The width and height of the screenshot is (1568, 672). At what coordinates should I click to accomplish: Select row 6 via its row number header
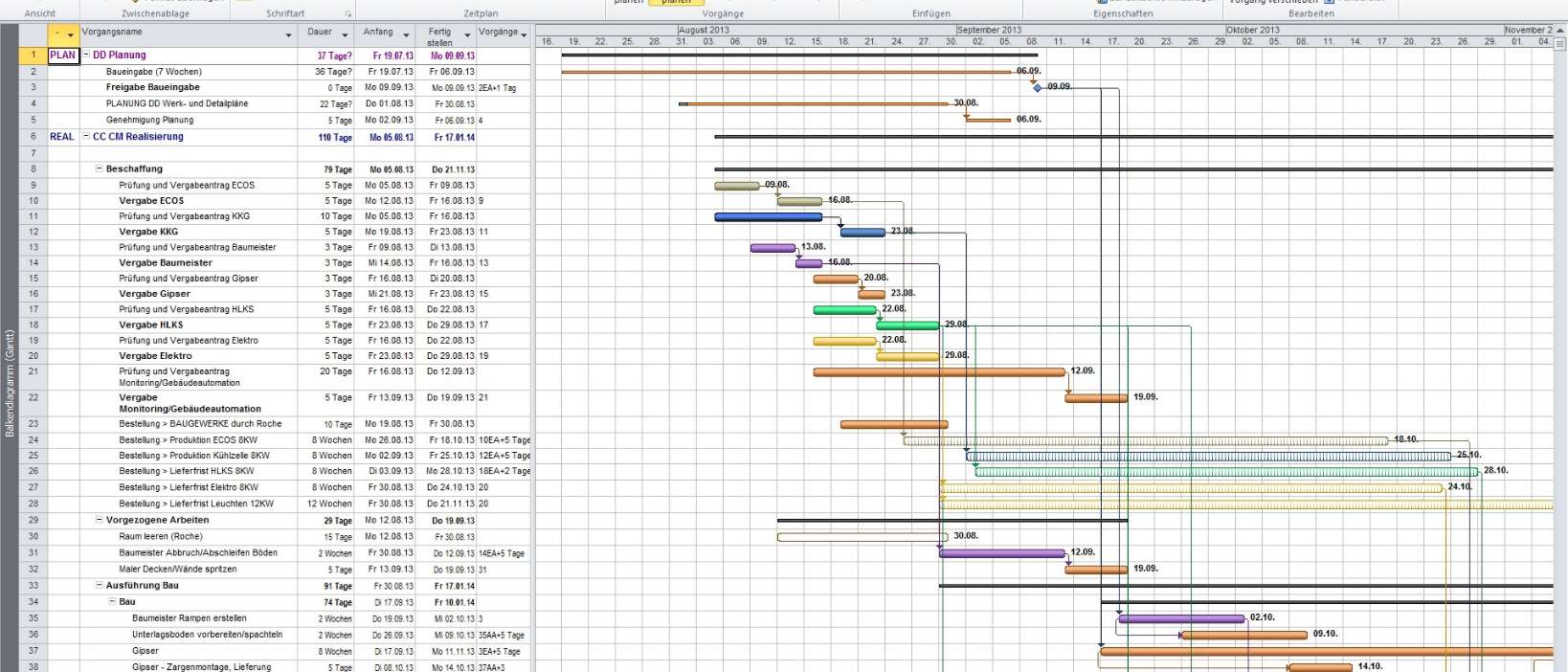click(33, 137)
